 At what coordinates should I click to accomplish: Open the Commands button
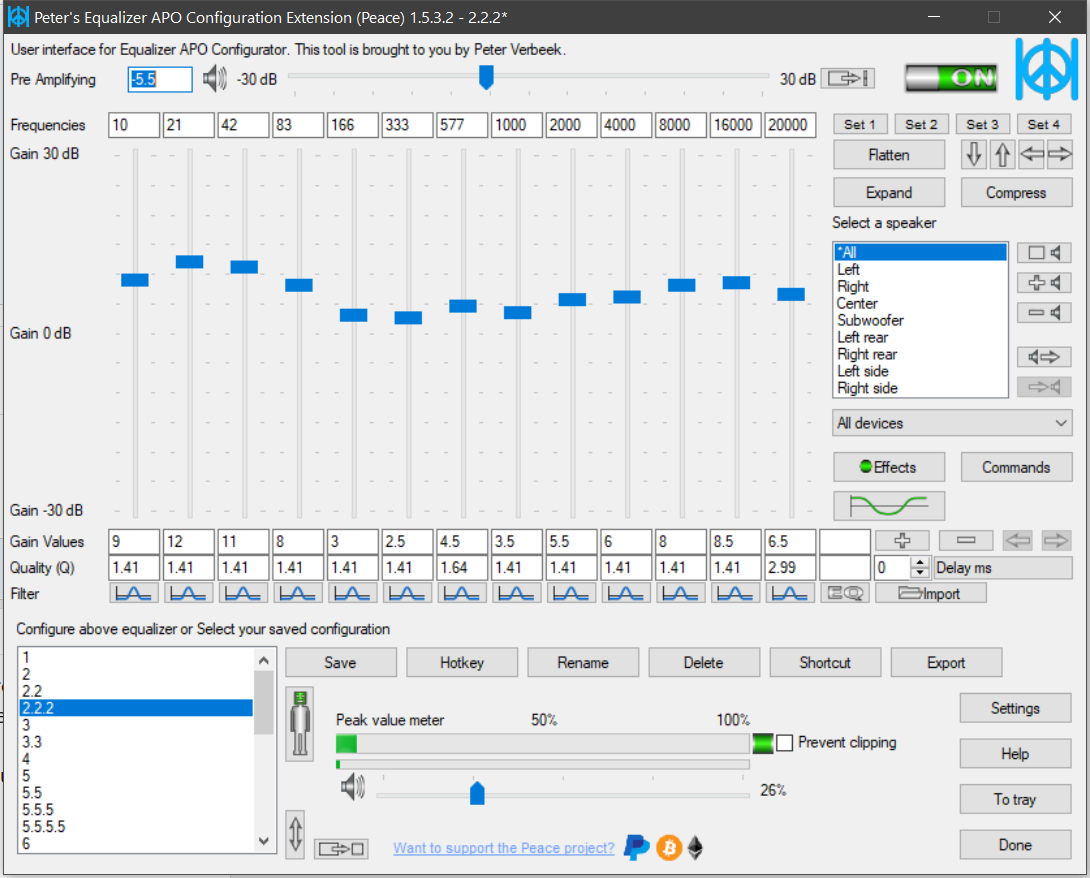tap(1016, 467)
